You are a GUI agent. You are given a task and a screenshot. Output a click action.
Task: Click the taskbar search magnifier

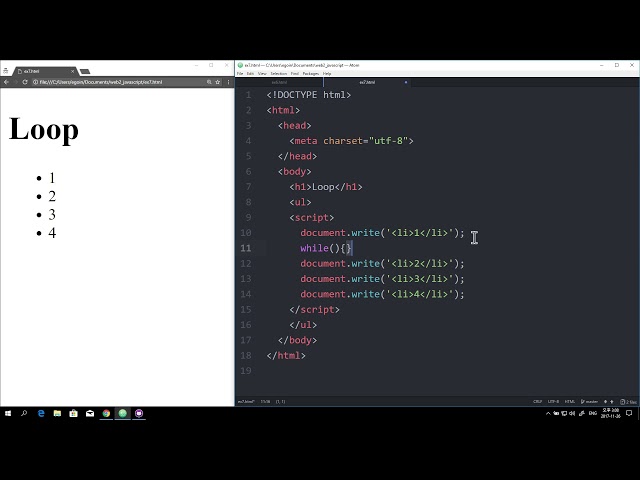24,413
